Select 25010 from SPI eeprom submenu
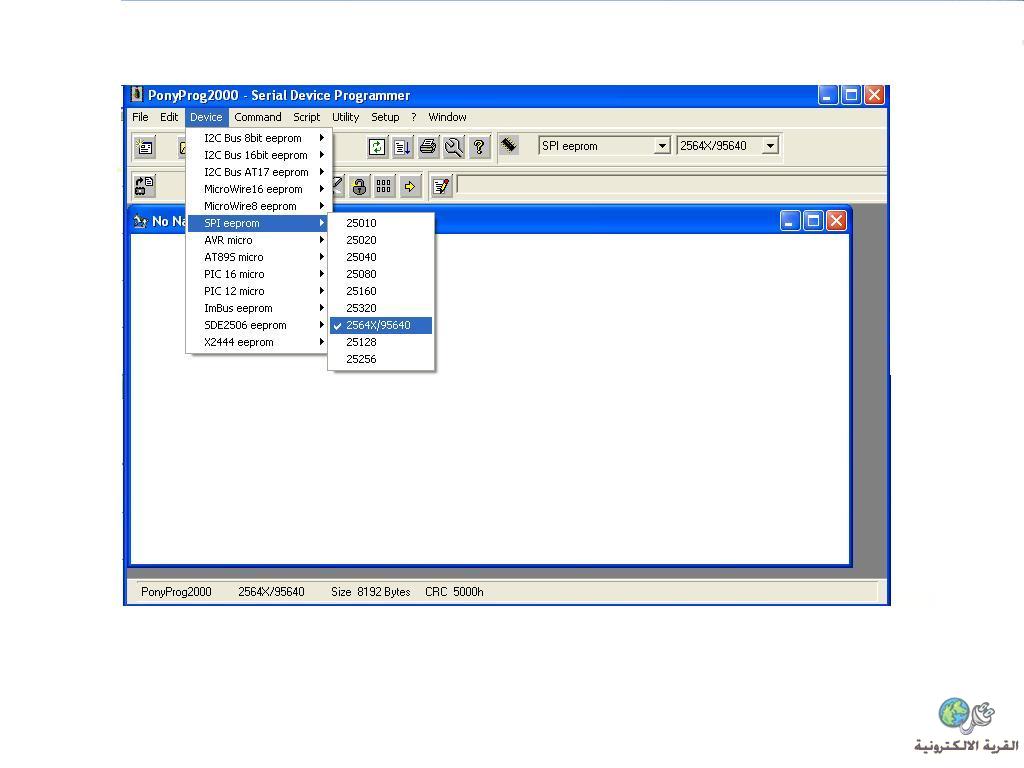This screenshot has width=1024, height=768. coord(381,223)
